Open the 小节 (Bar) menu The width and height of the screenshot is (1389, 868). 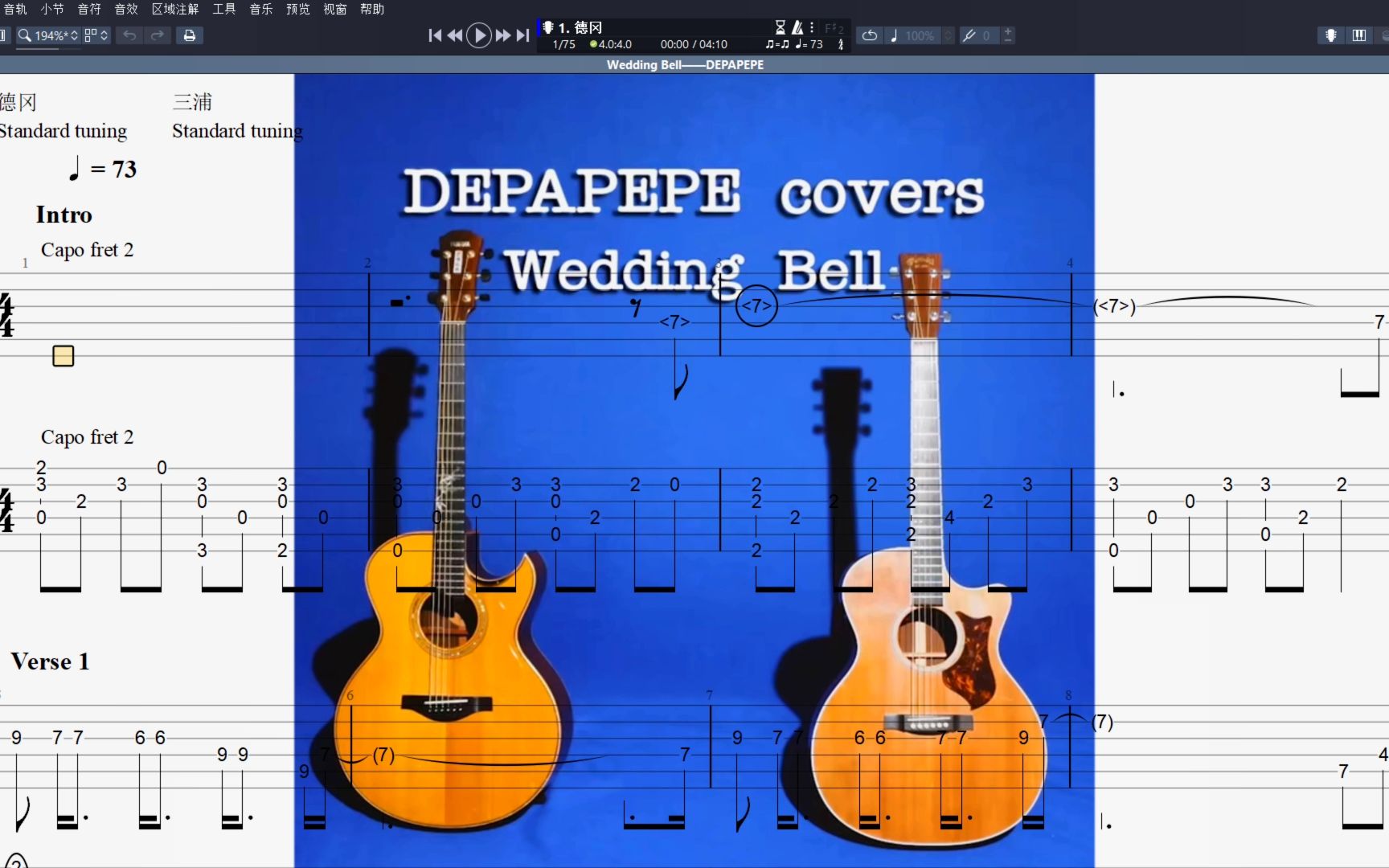52,9
